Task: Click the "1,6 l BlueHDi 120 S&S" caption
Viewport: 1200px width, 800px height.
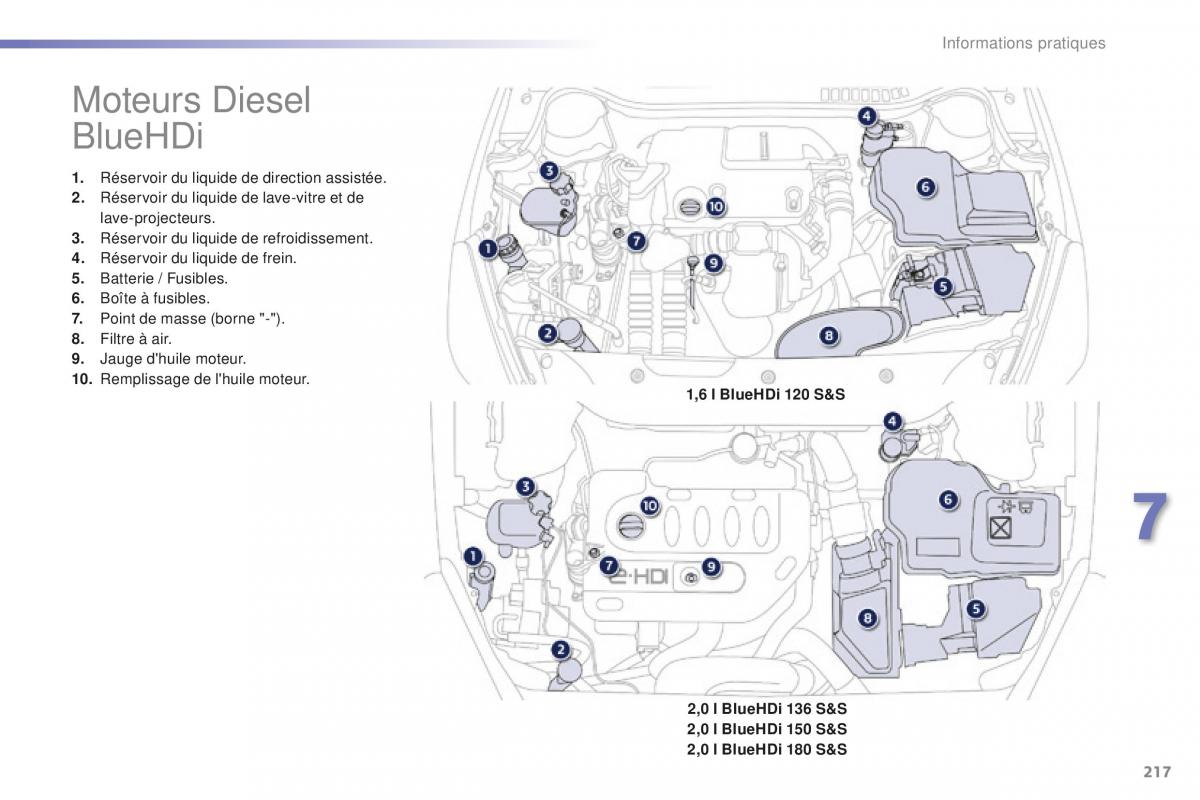Action: (766, 395)
